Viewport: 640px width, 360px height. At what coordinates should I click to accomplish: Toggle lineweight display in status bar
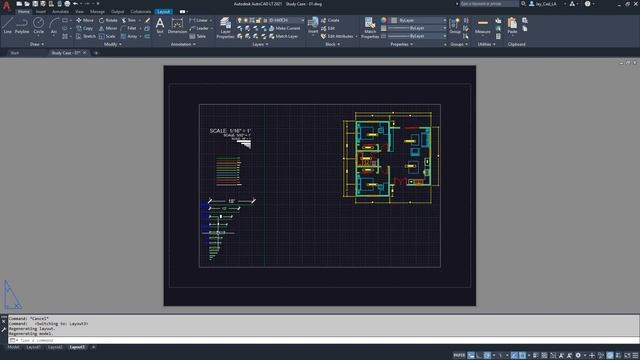(x=536, y=356)
